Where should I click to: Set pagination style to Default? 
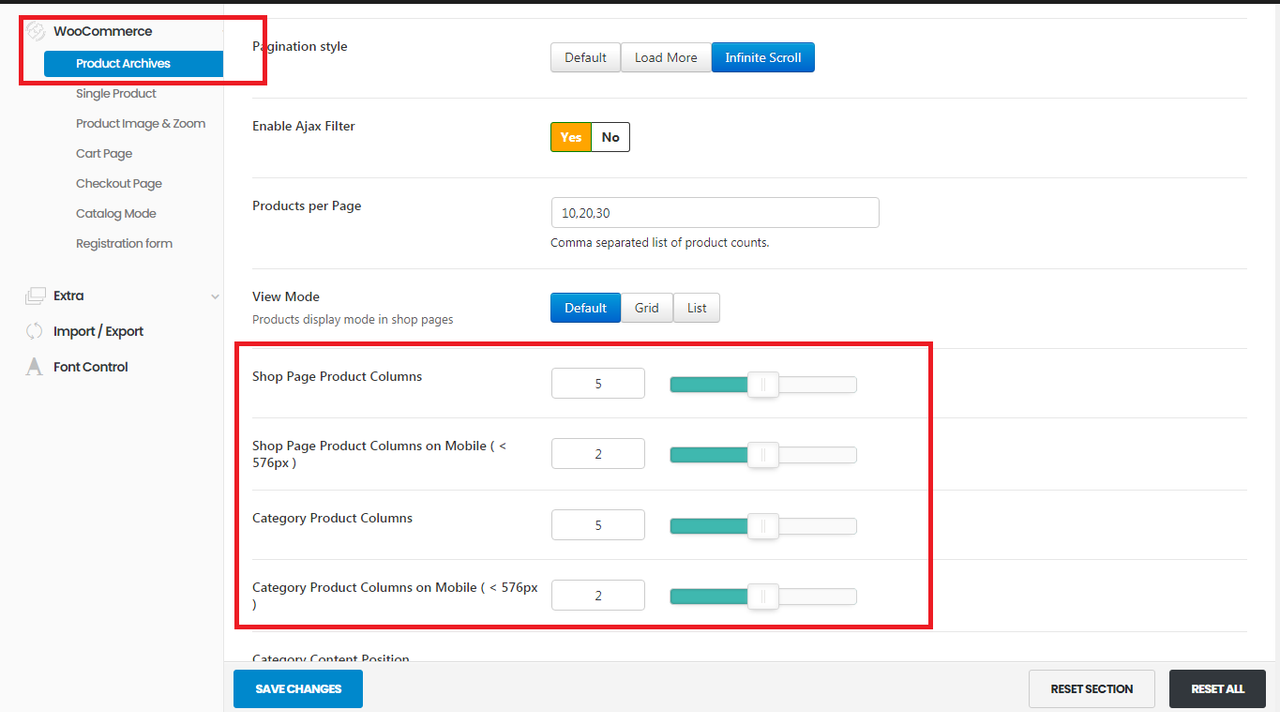pos(585,57)
